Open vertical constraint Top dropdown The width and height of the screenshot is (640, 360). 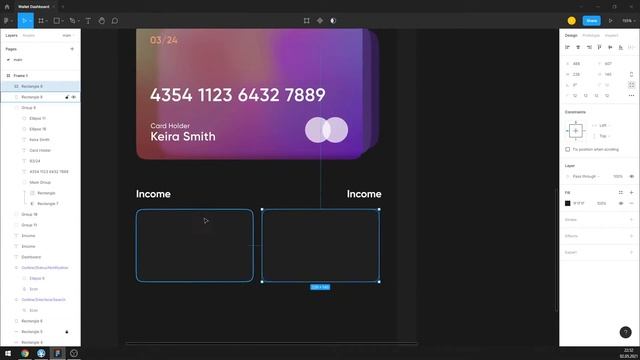click(604, 136)
